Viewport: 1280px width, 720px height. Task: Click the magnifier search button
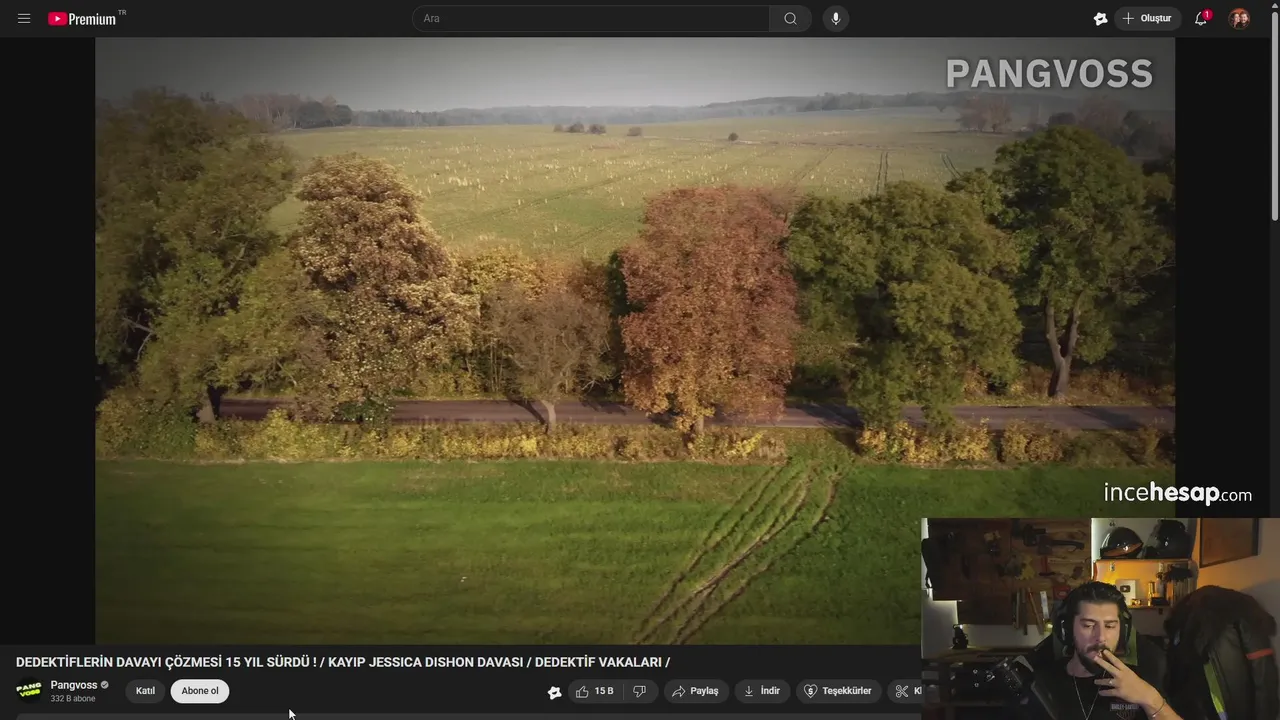(x=790, y=18)
